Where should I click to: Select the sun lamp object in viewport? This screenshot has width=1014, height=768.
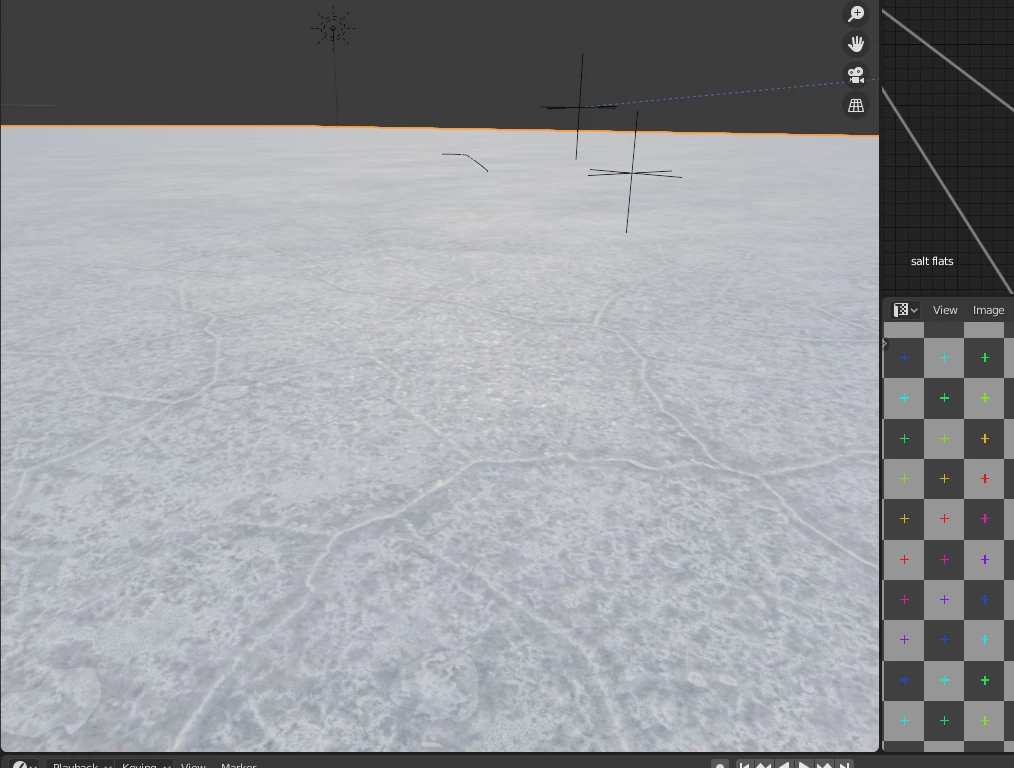(x=333, y=28)
